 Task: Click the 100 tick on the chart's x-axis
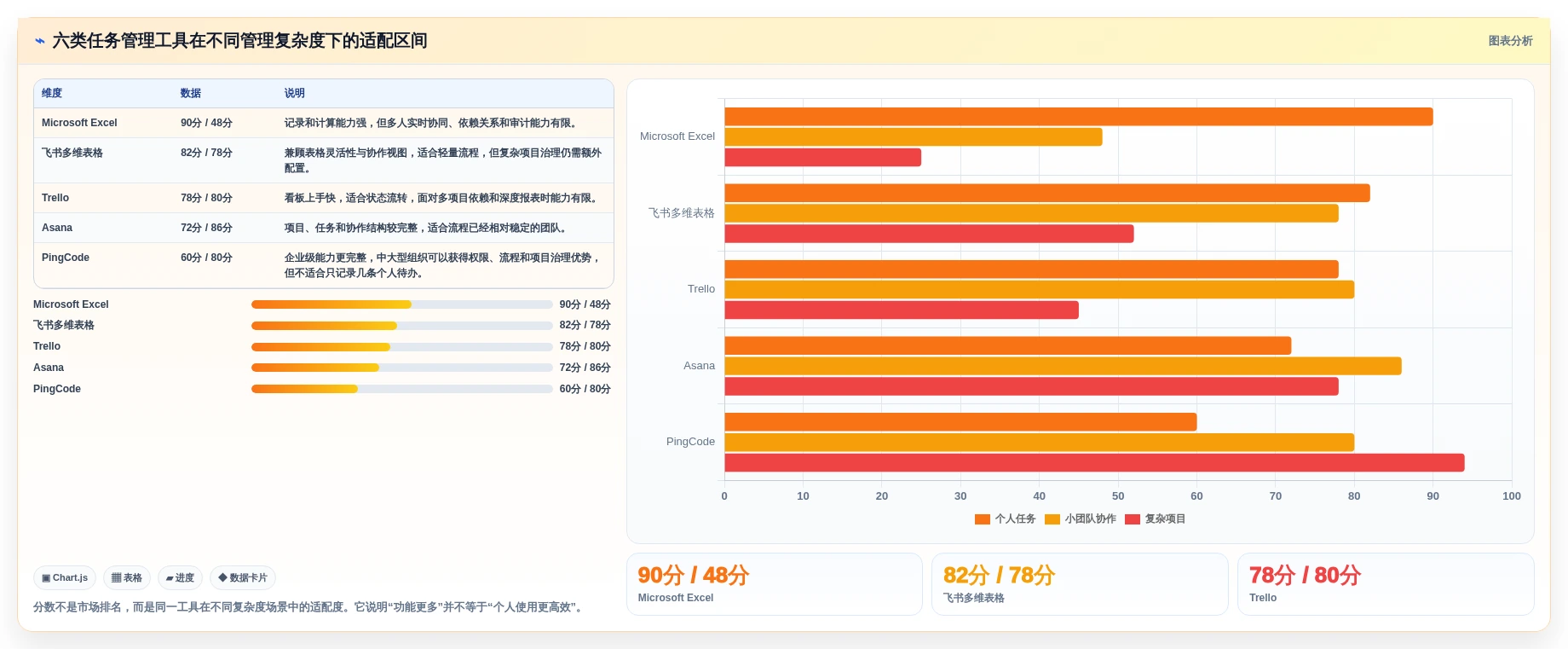click(x=1512, y=496)
